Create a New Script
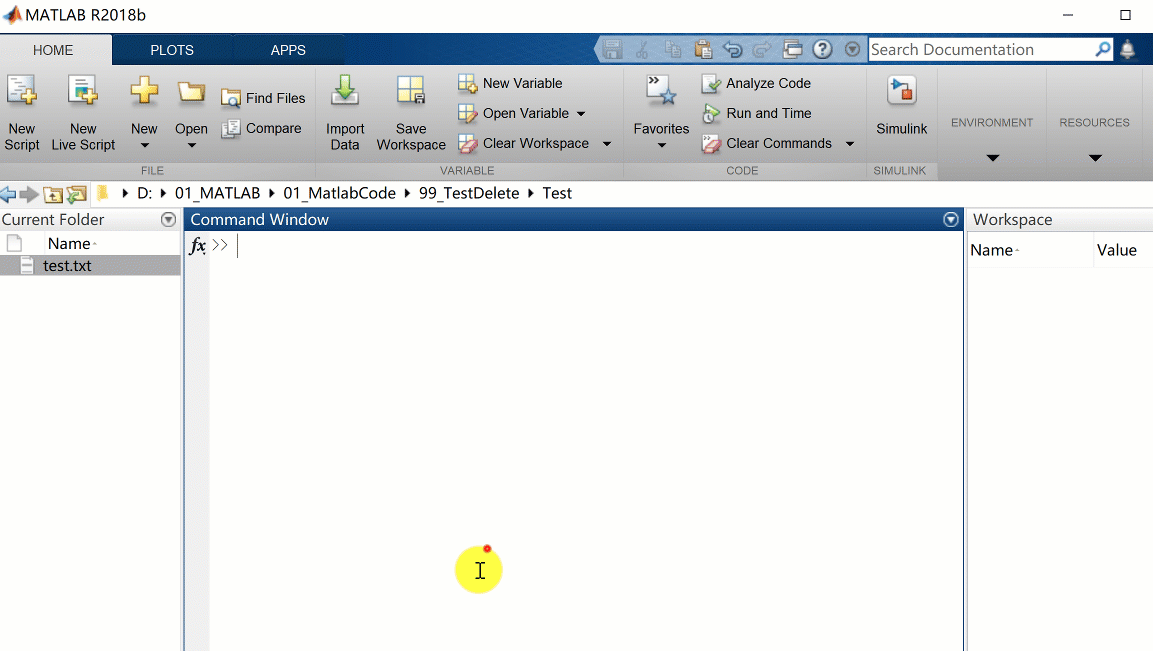Image resolution: width=1153 pixels, height=651 pixels. 21,113
